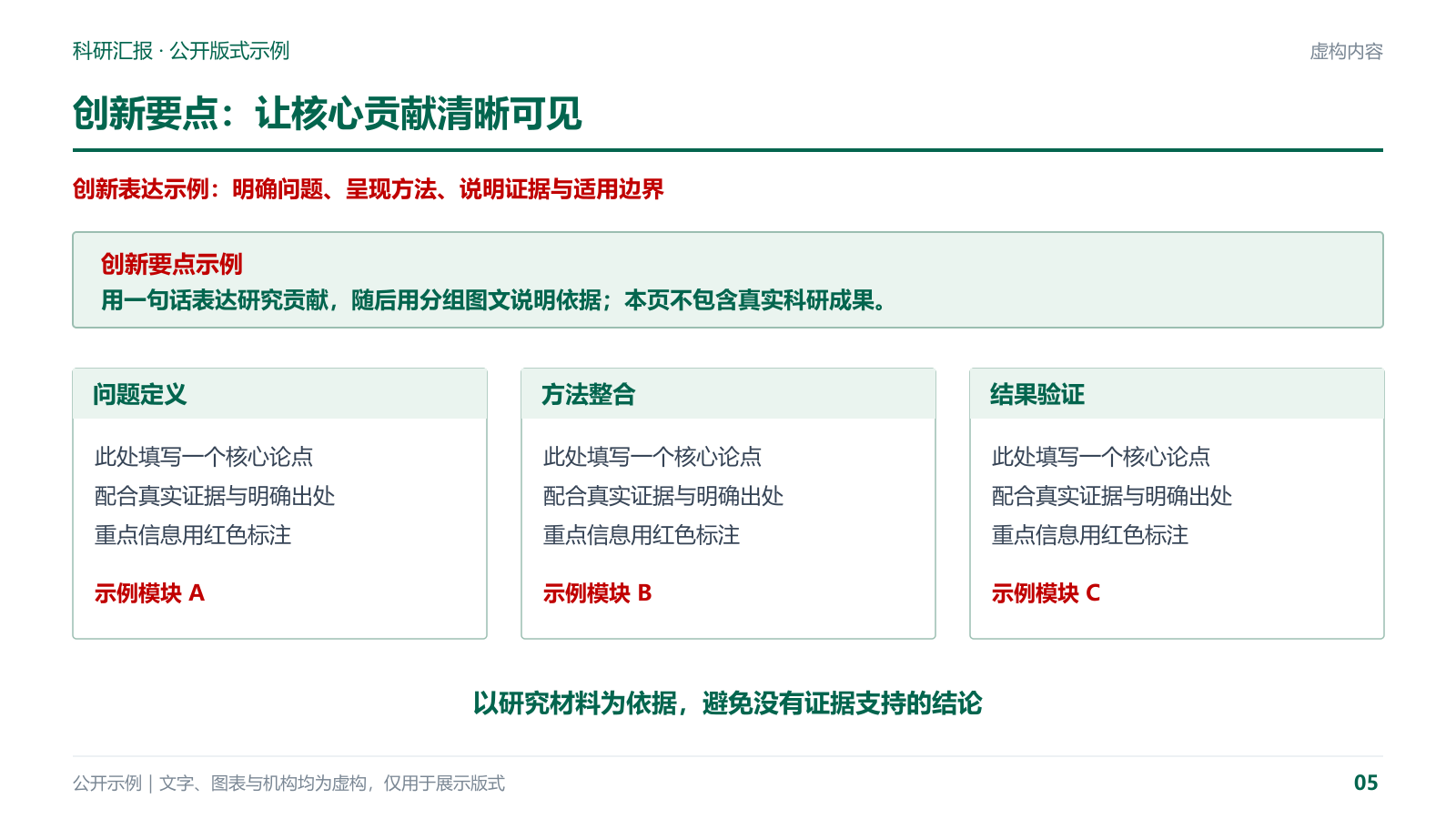Click 重点信息用红色标注 in the 问题定义 card

tap(193, 535)
